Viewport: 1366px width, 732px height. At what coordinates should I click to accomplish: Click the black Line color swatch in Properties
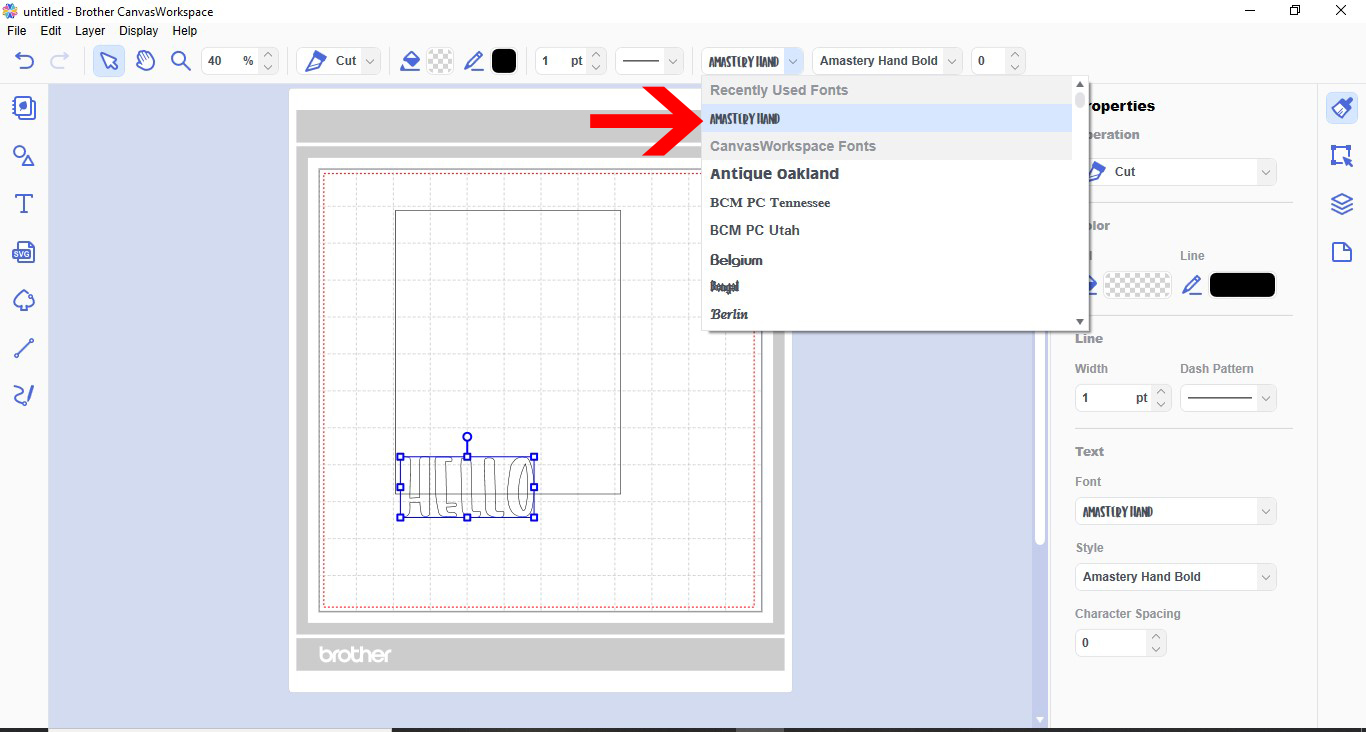click(1242, 285)
